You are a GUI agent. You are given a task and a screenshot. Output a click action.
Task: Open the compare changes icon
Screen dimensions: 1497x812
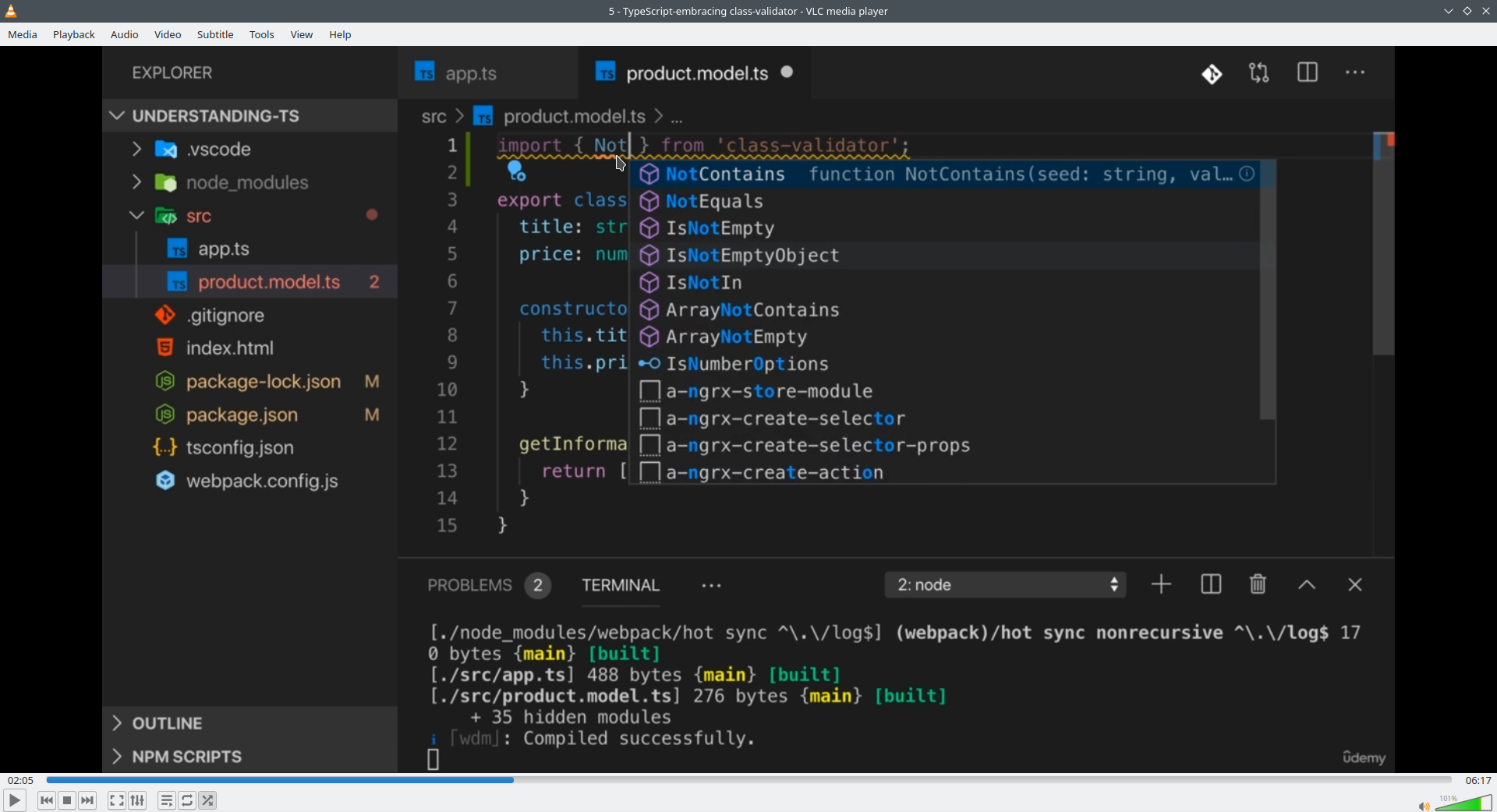point(1259,73)
